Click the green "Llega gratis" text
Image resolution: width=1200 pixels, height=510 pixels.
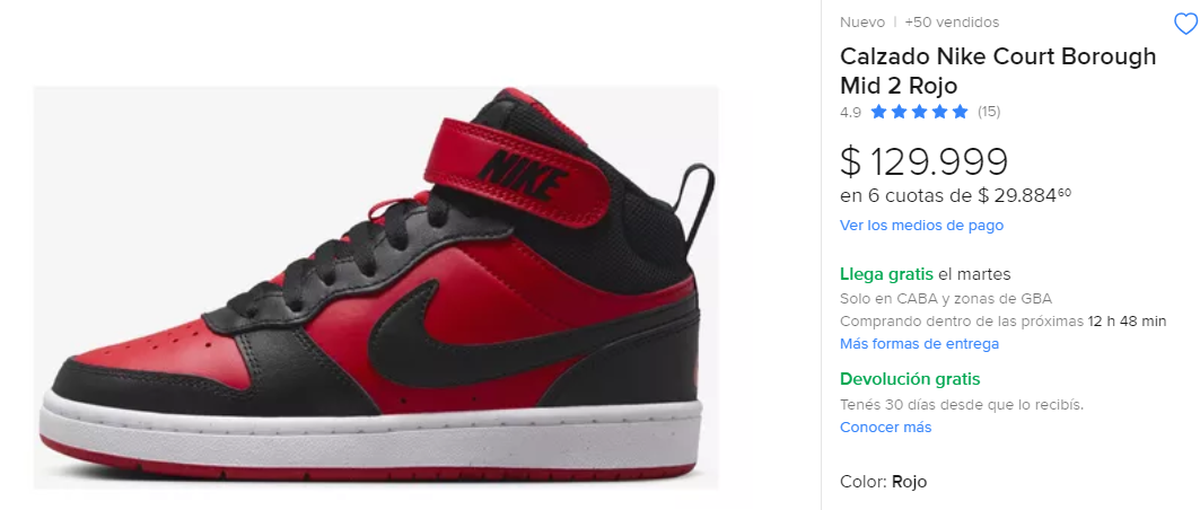[887, 274]
